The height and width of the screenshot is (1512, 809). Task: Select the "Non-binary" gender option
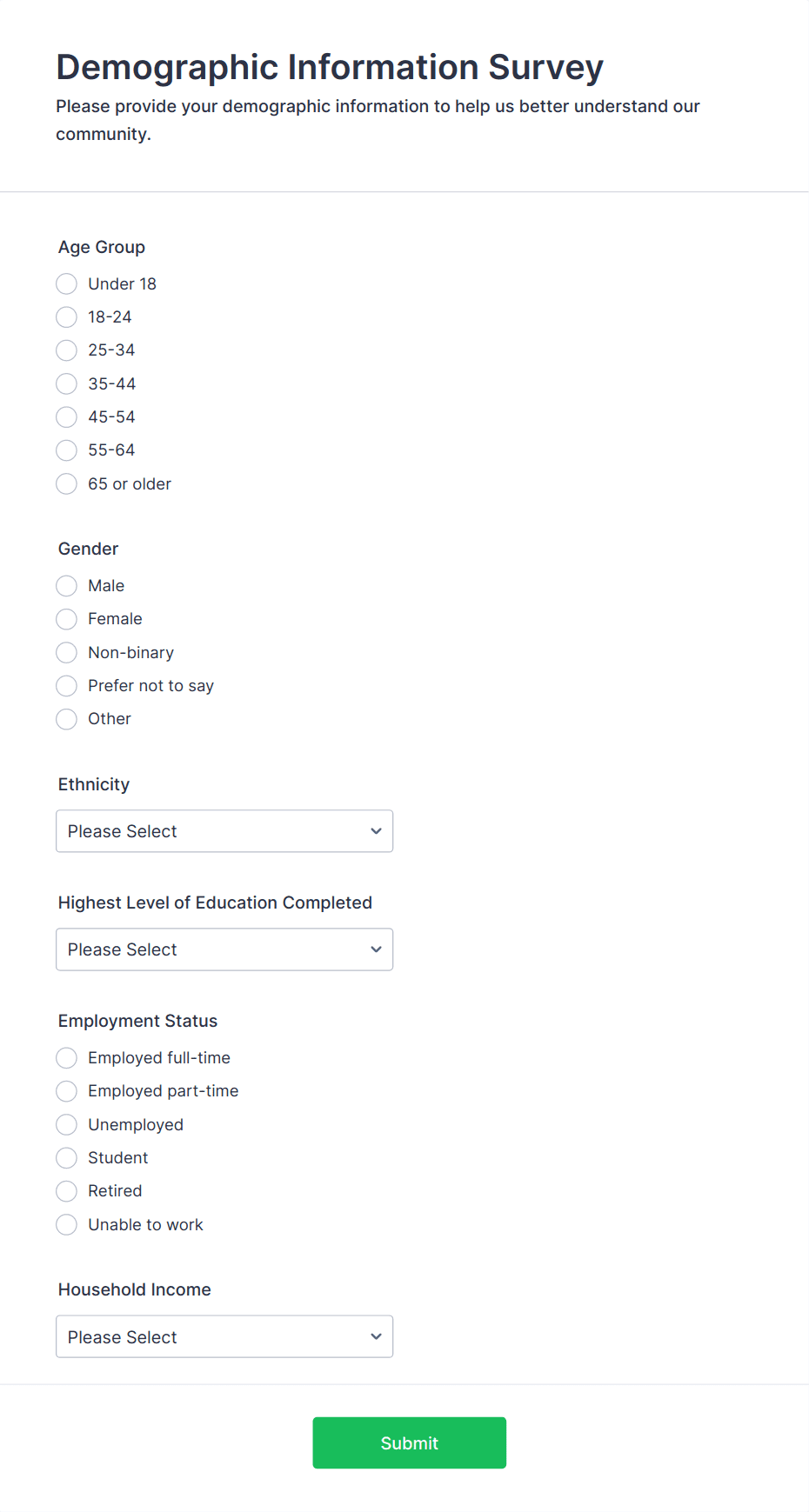pos(66,652)
